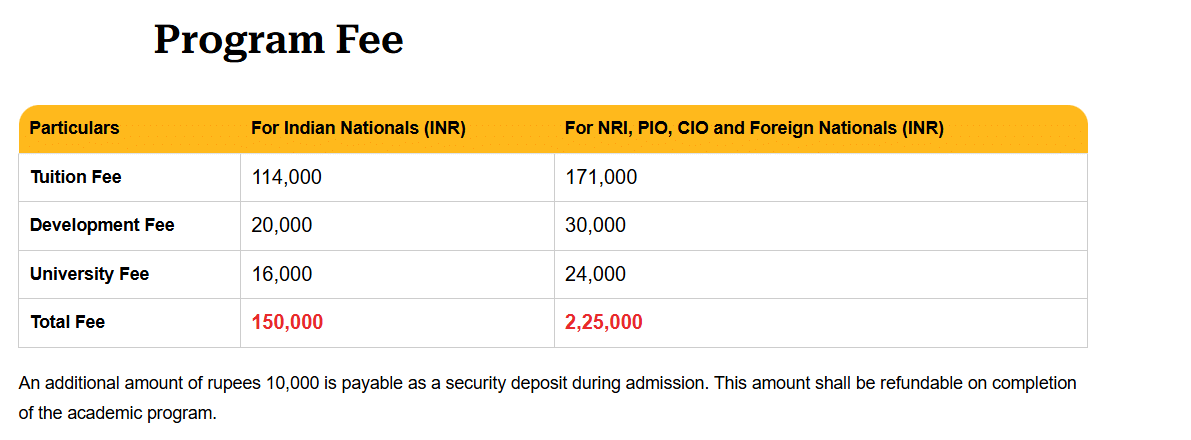Select the Particulars column header

tap(75, 128)
